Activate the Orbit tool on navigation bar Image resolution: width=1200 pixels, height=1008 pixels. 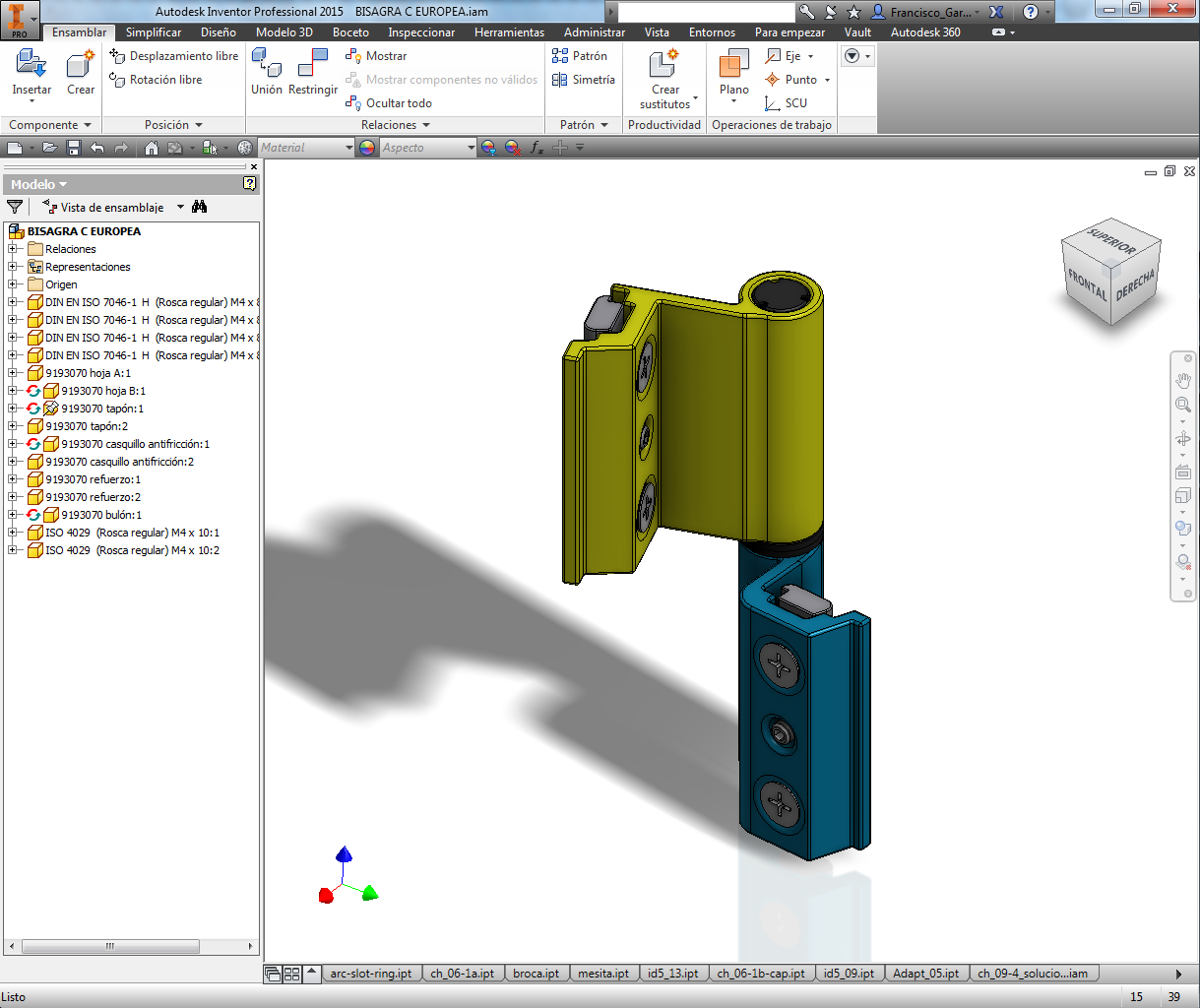1182,438
